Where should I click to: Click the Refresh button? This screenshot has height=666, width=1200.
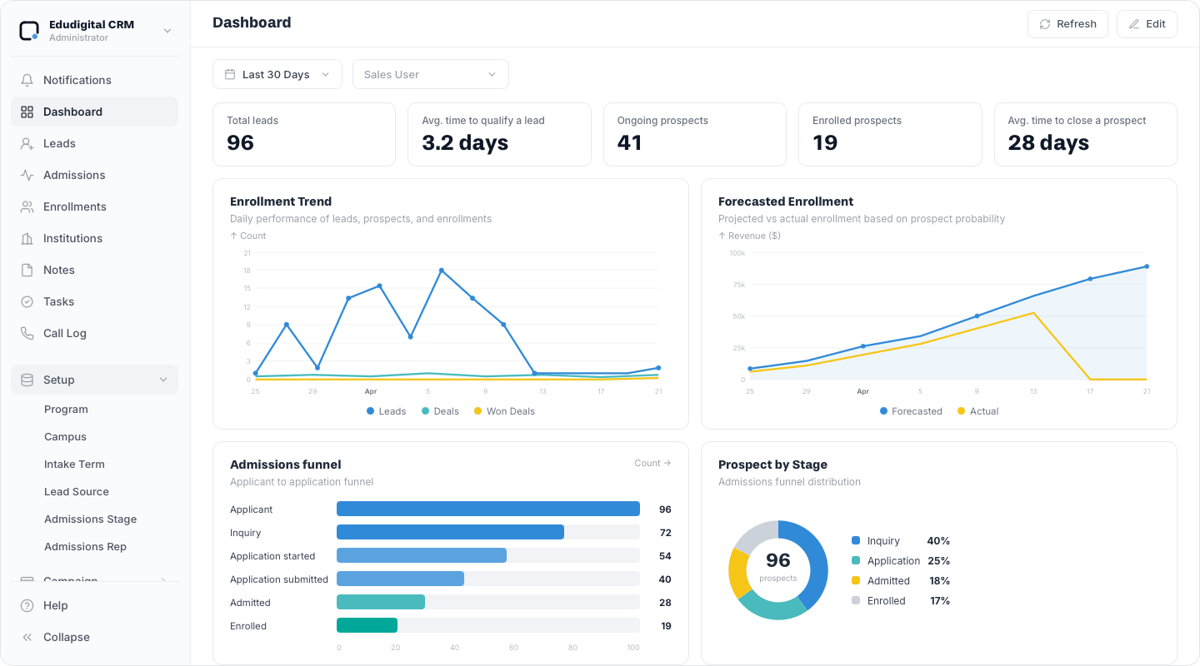tap(1067, 24)
